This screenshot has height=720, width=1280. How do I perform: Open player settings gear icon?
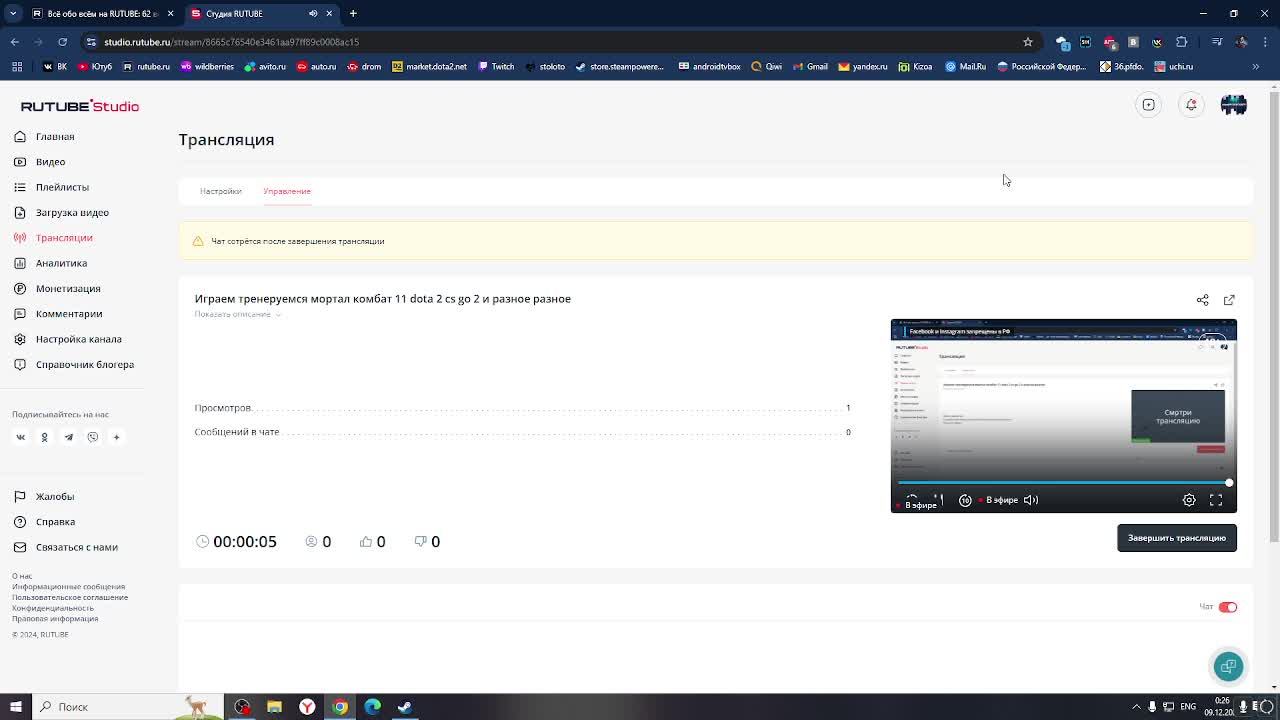click(1189, 500)
